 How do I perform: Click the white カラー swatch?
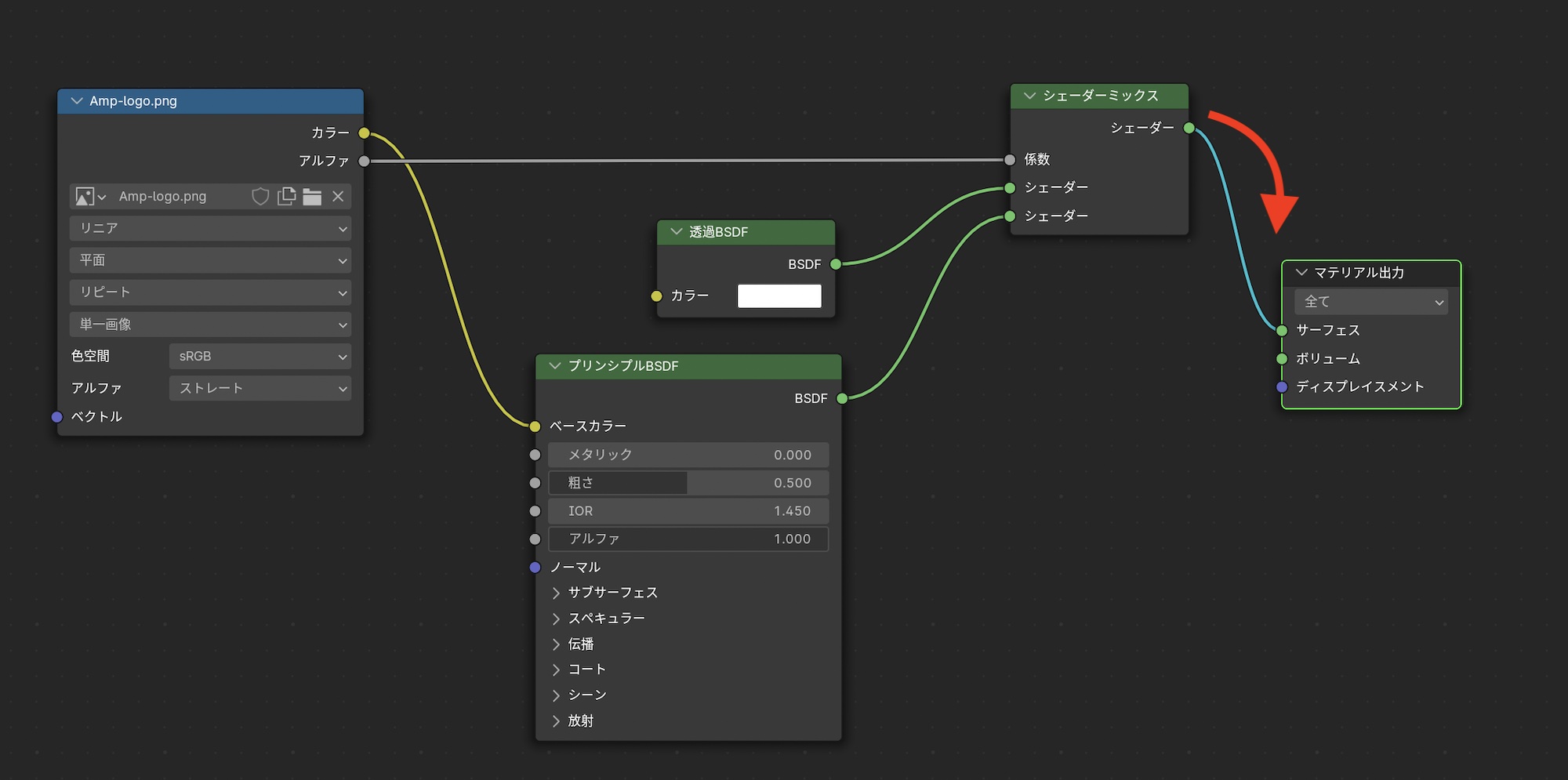(x=779, y=296)
